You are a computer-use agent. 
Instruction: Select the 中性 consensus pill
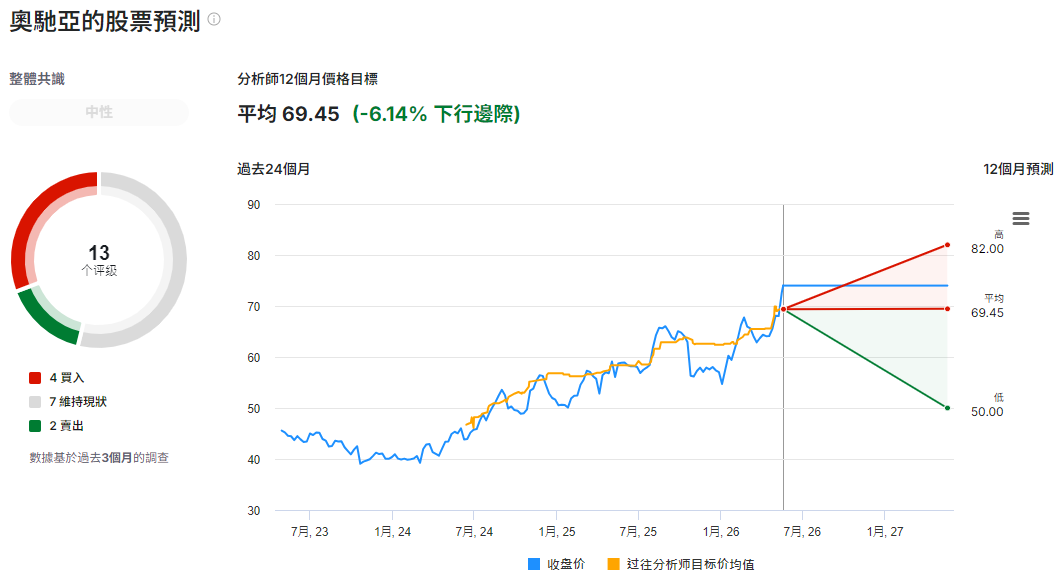point(99,112)
